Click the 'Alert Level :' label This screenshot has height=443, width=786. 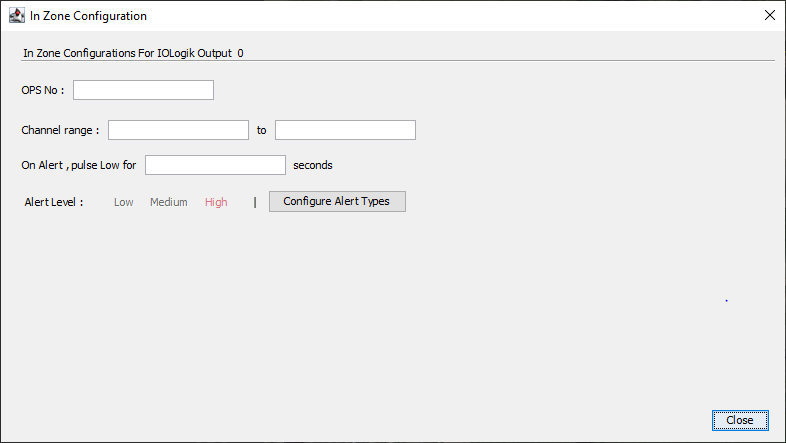54,202
